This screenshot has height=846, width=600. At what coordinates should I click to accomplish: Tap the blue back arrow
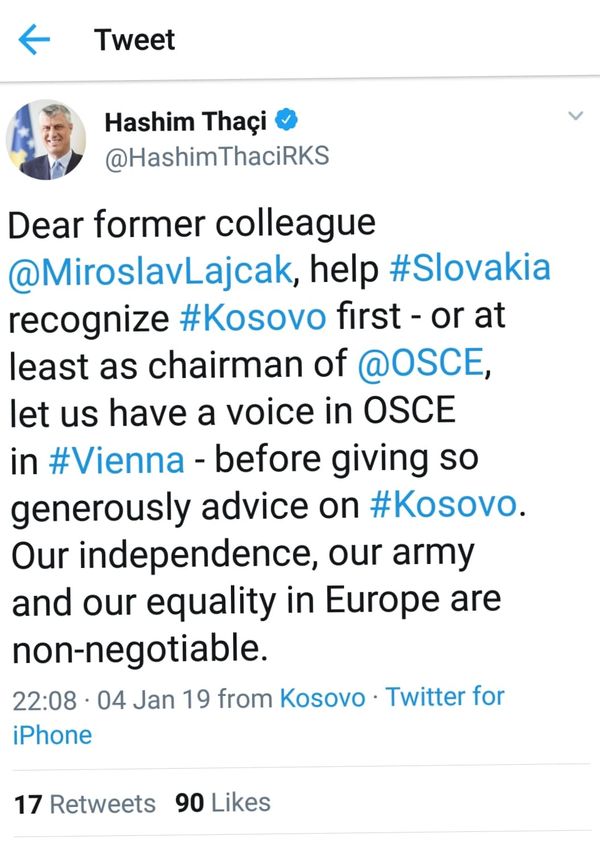[34, 39]
